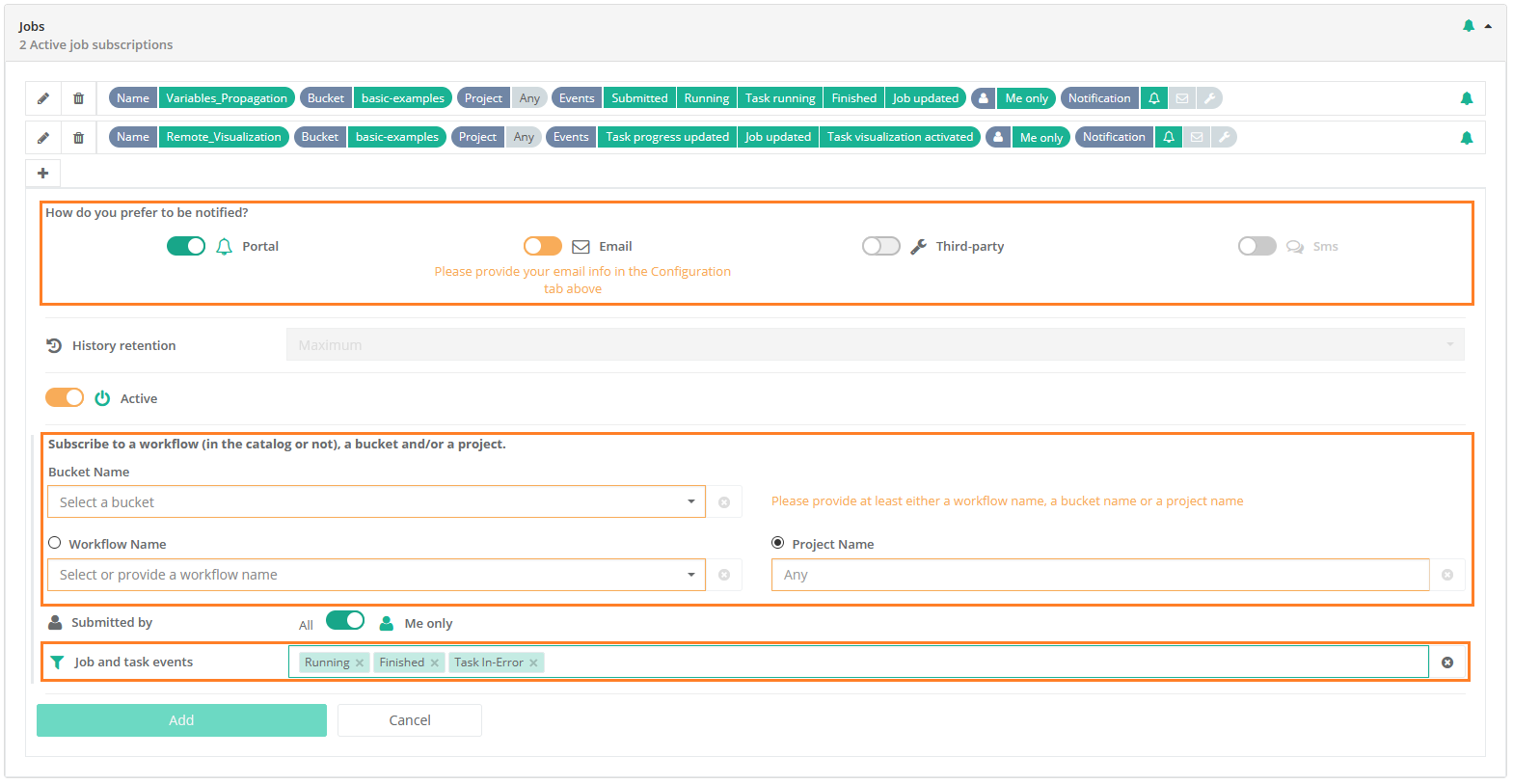Click the green bell at the end of the Variables_Propagation row
1513x784 pixels.
(1467, 98)
